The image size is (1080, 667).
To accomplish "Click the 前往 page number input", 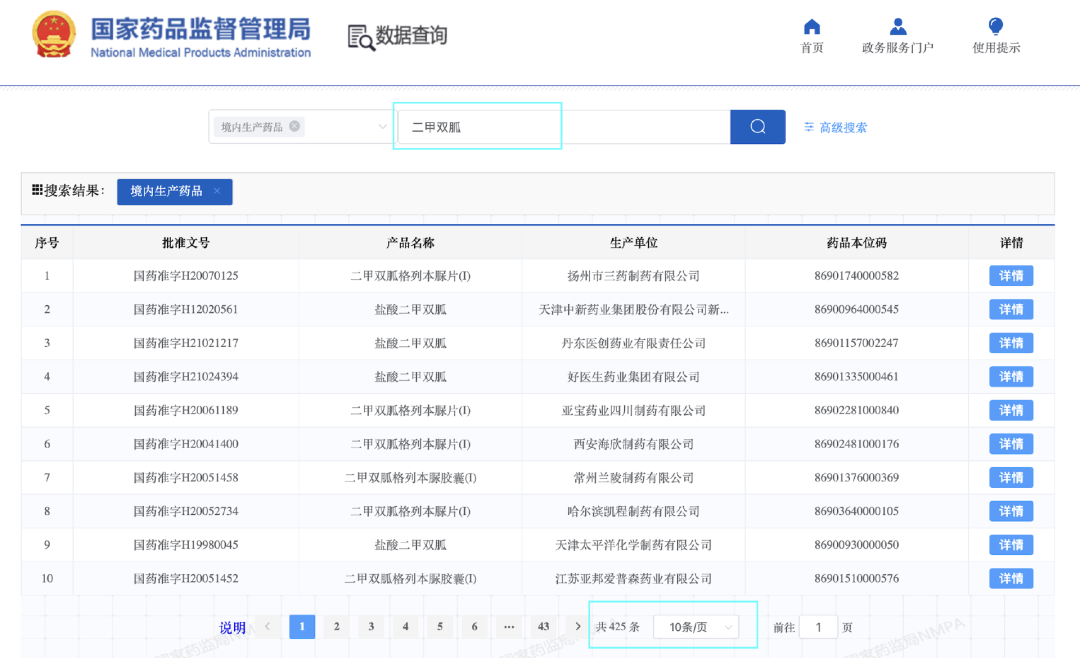I will pyautogui.click(x=818, y=627).
